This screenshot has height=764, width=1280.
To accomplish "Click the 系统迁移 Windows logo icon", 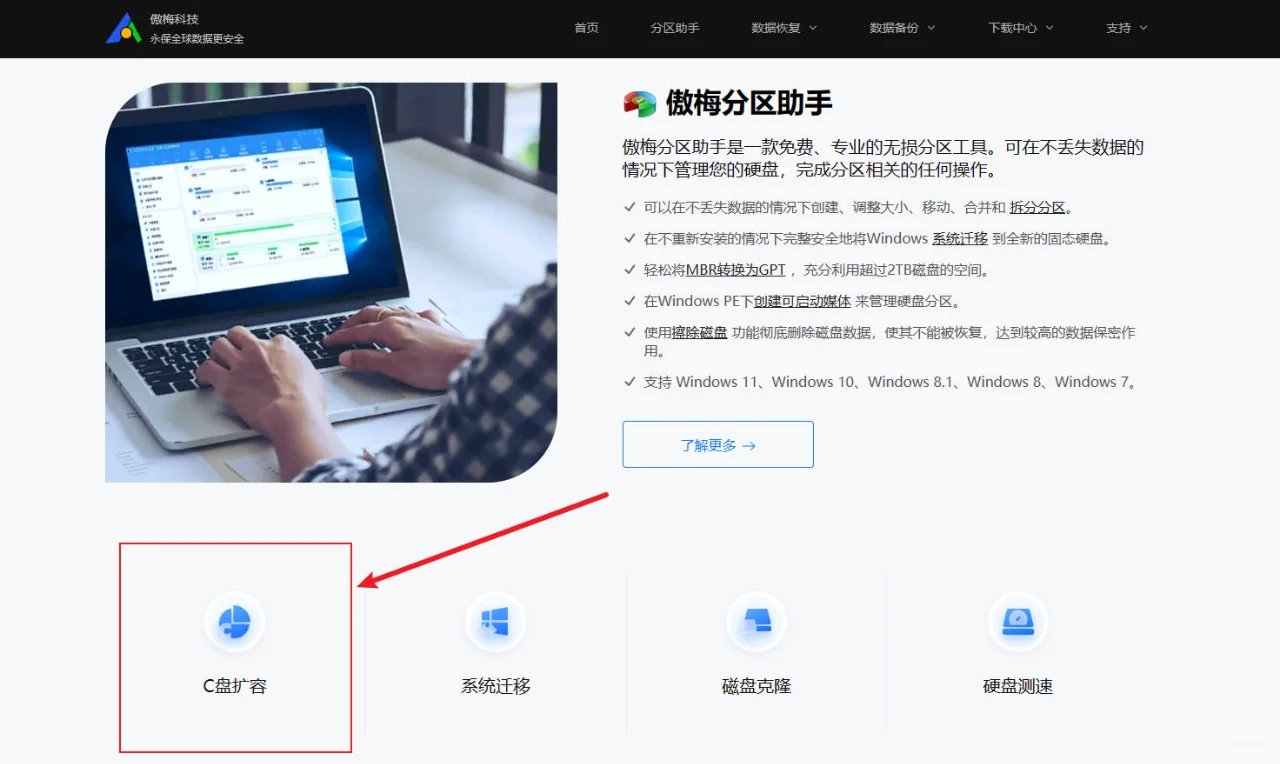I will (x=496, y=621).
